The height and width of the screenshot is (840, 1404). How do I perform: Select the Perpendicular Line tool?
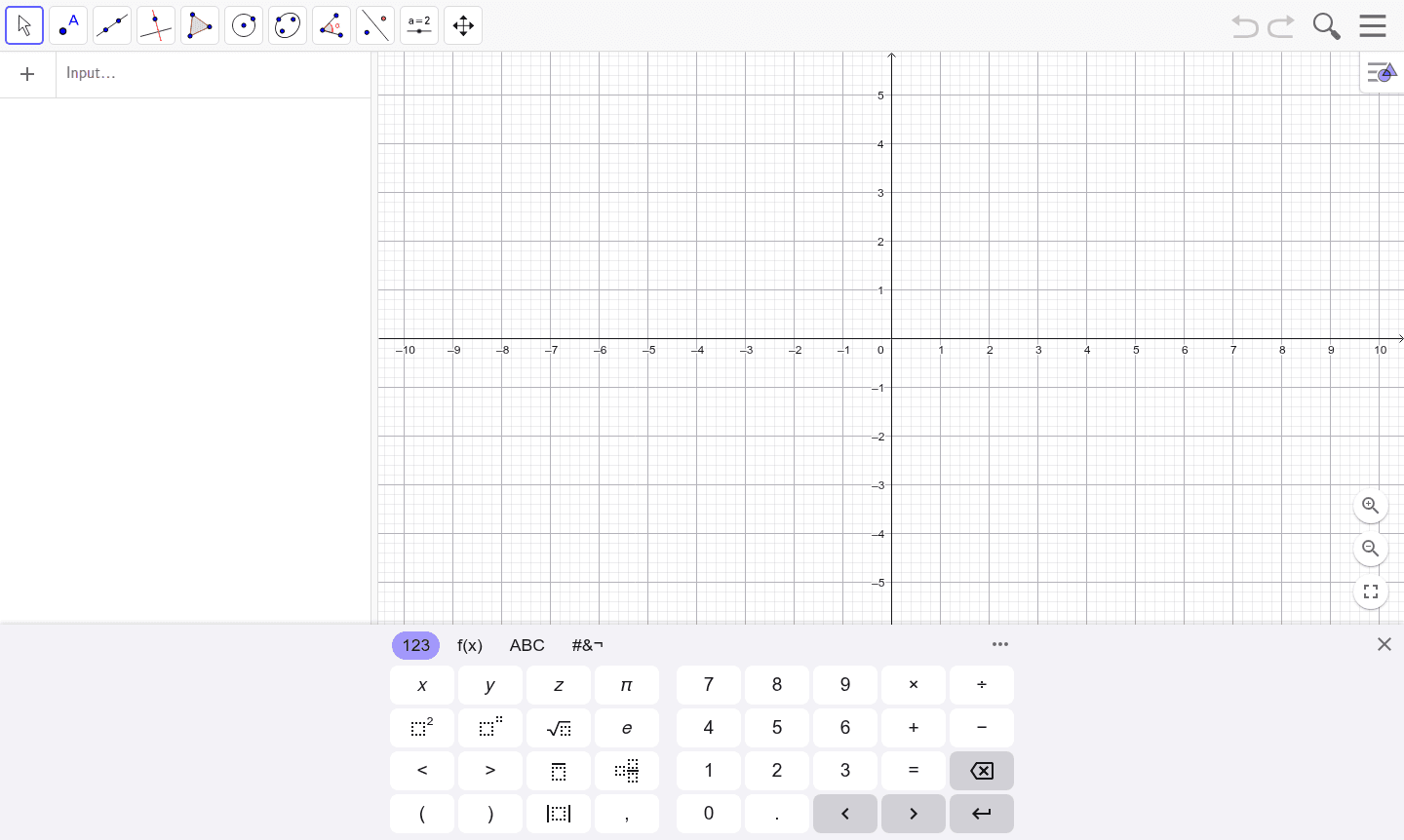(x=156, y=25)
